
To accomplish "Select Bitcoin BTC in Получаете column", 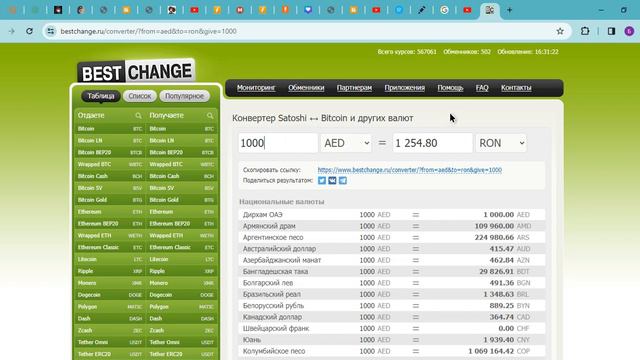I will (182, 129).
